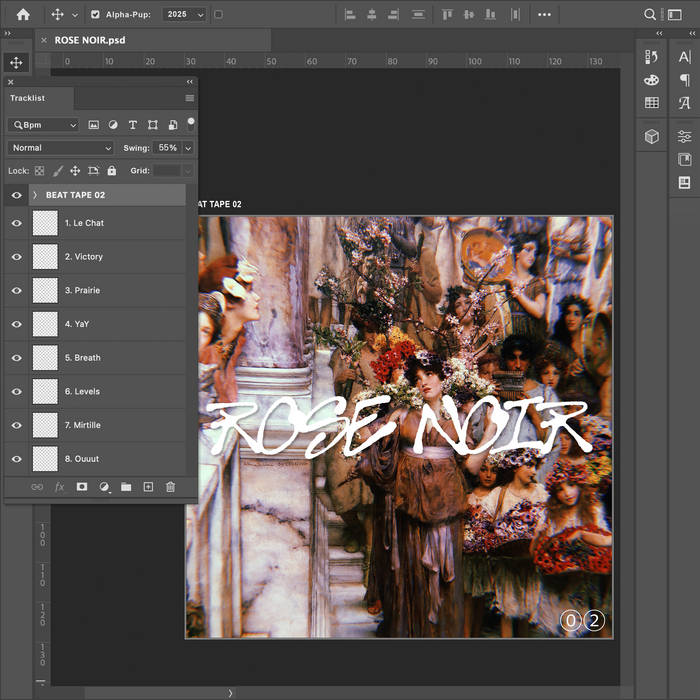Viewport: 700px width, 700px height.
Task: Select the Move tool in the left toolbar
Action: pyautogui.click(x=16, y=62)
